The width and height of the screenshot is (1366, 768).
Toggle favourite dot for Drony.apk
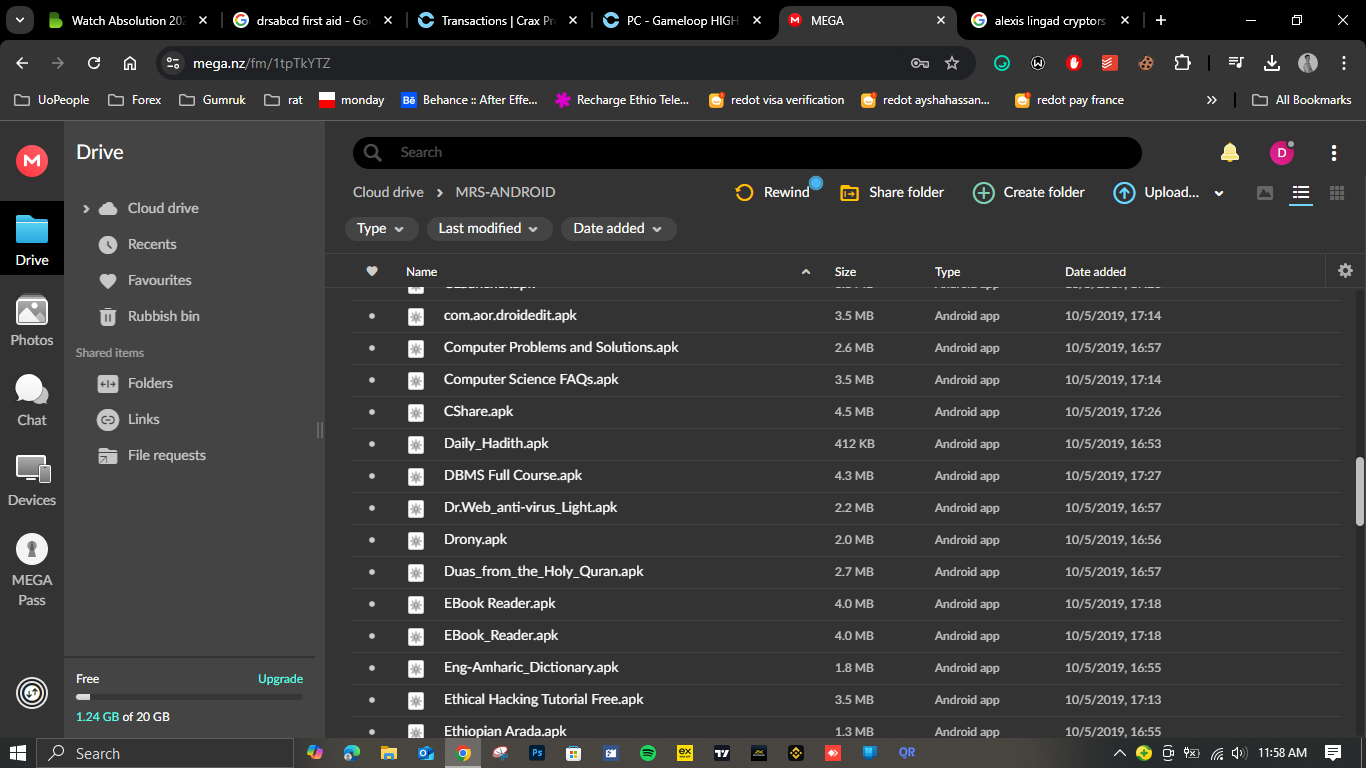(x=372, y=540)
